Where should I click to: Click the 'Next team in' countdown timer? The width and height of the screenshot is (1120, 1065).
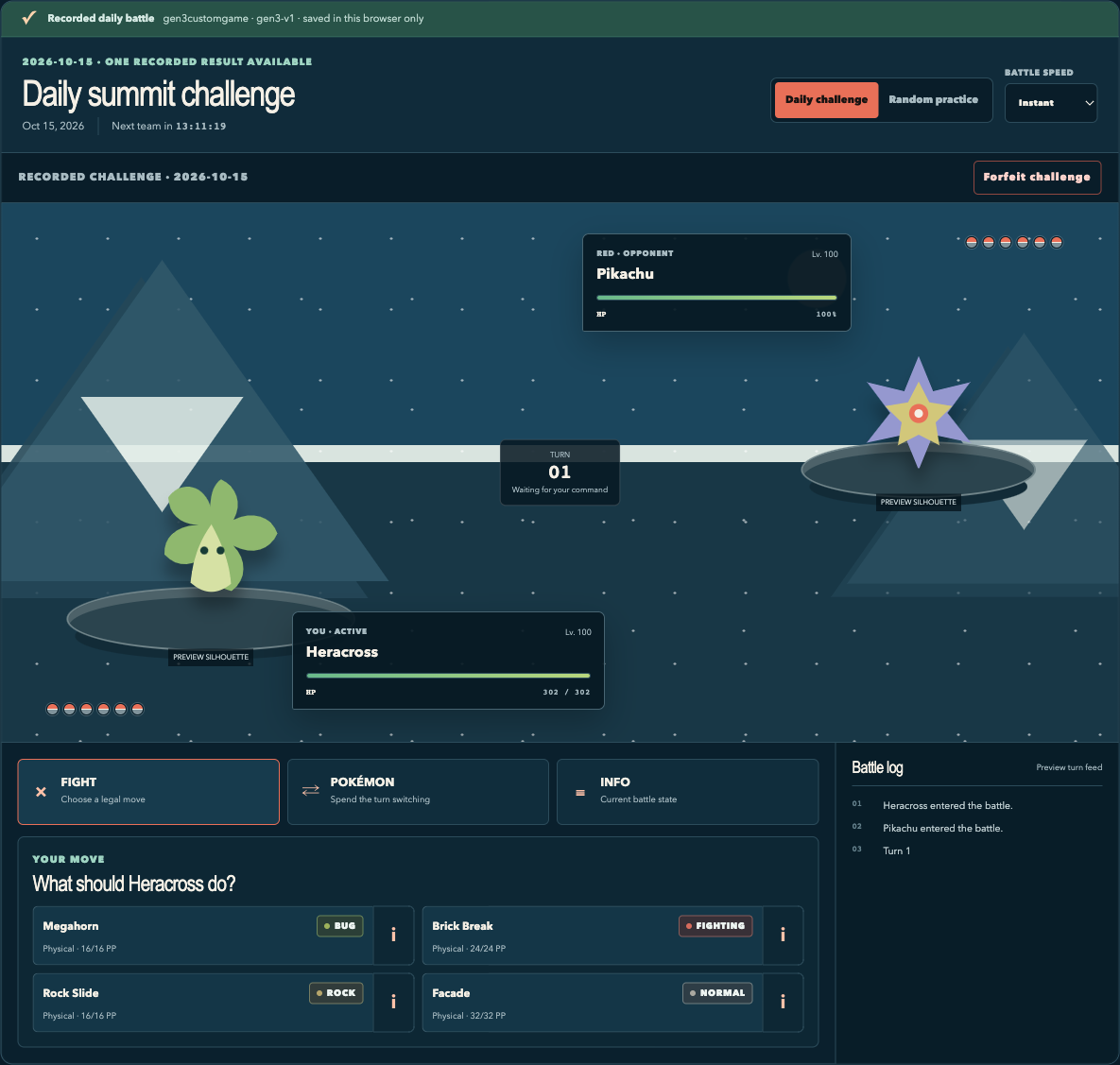168,126
